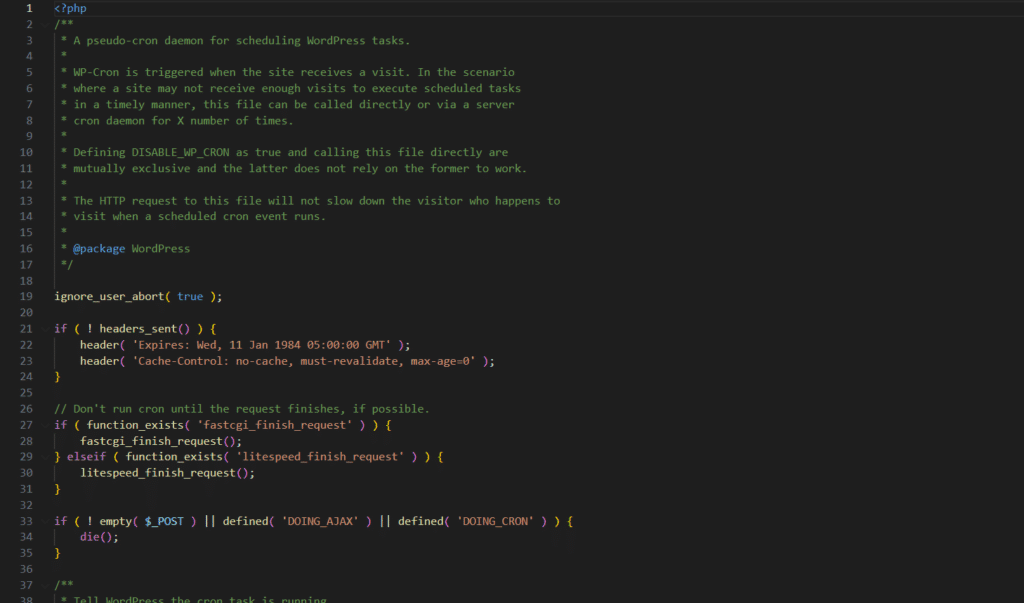Click the elseif keyword

coord(86,457)
